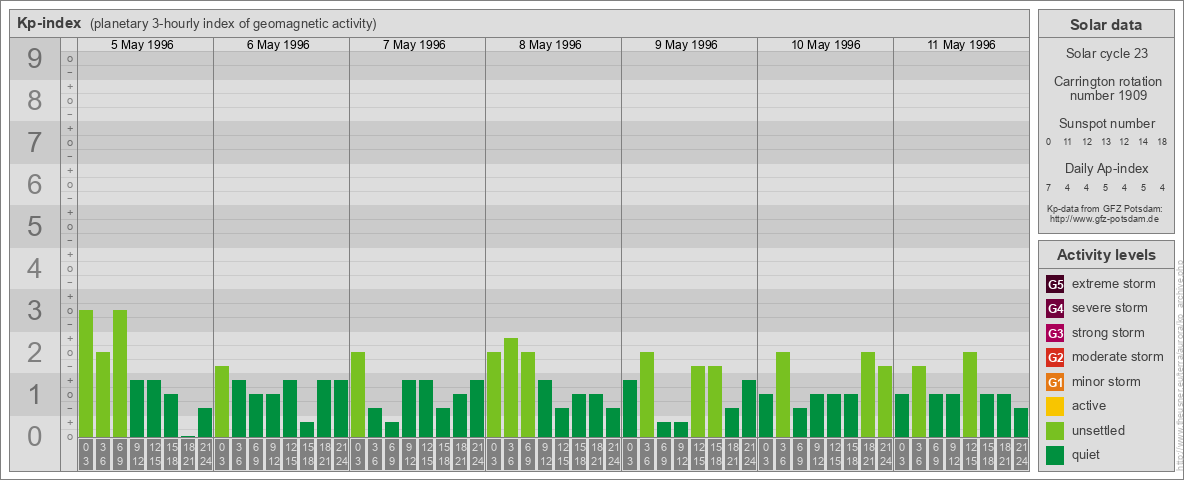
Task: Select the dark green quiet swatch
Action: pyautogui.click(x=1056, y=455)
